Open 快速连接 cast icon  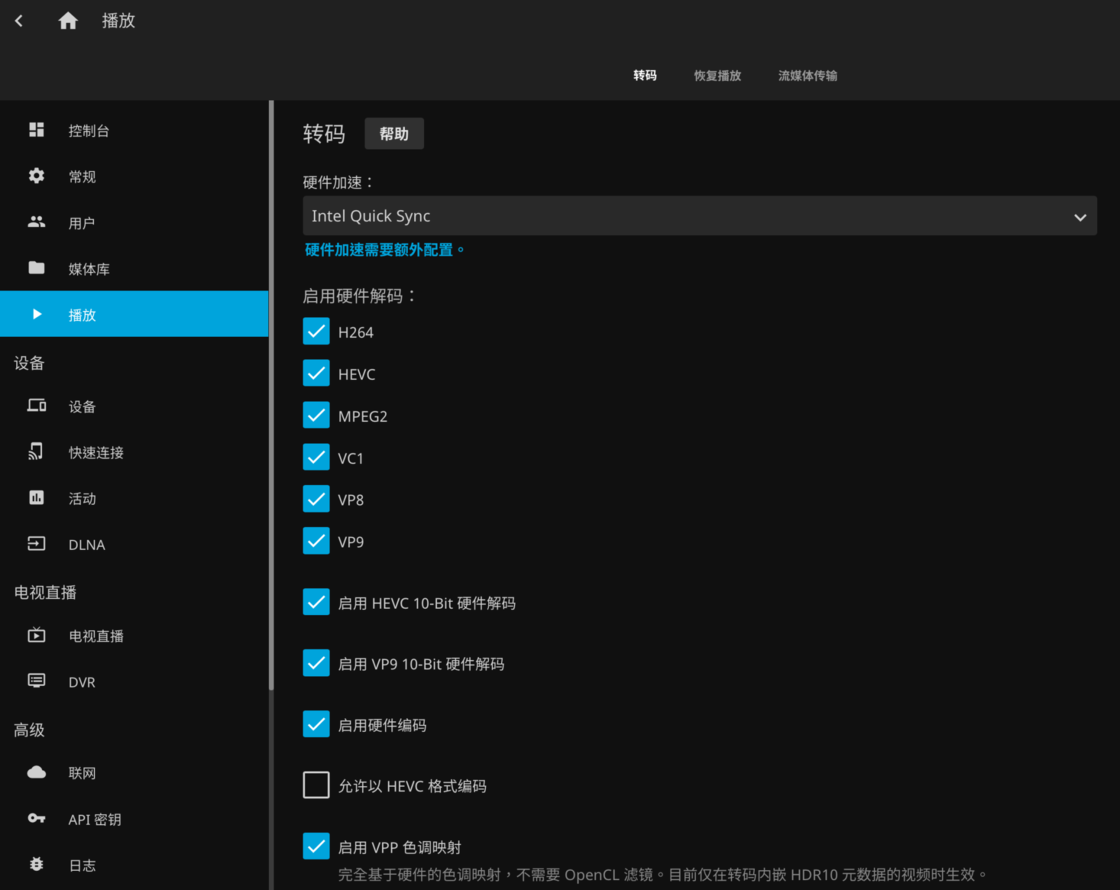point(37,452)
